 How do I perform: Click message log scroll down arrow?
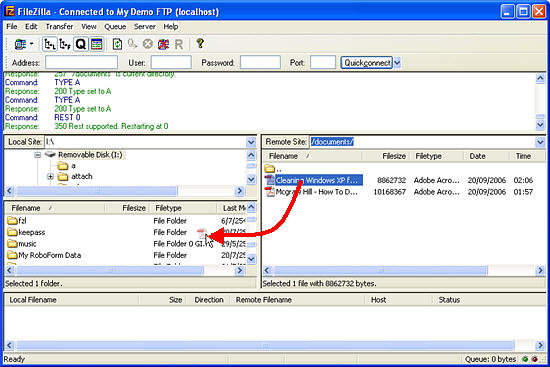(540, 125)
